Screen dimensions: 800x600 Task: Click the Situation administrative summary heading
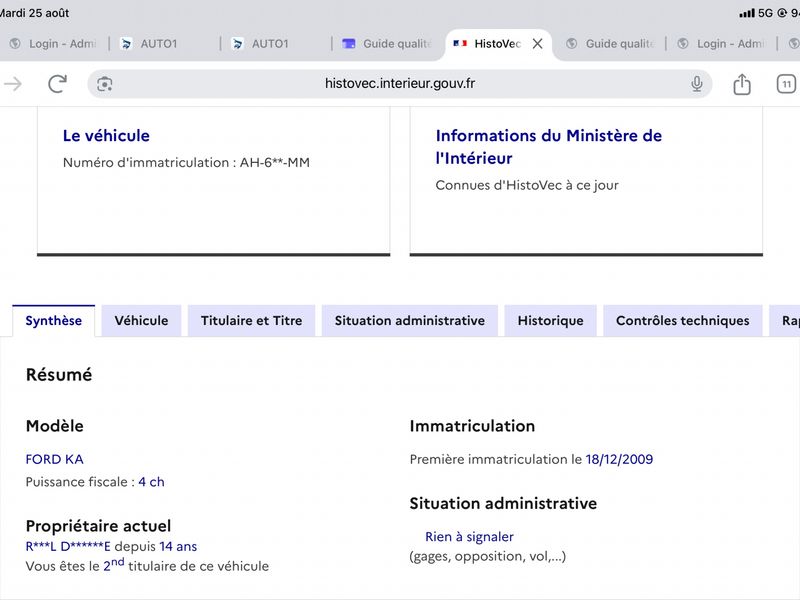tap(503, 504)
